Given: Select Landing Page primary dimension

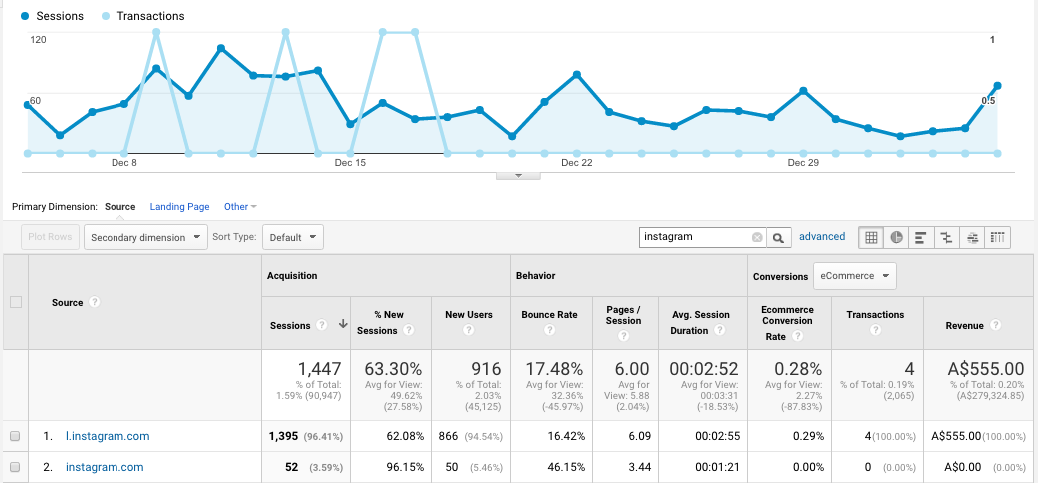Looking at the screenshot, I should 179,206.
